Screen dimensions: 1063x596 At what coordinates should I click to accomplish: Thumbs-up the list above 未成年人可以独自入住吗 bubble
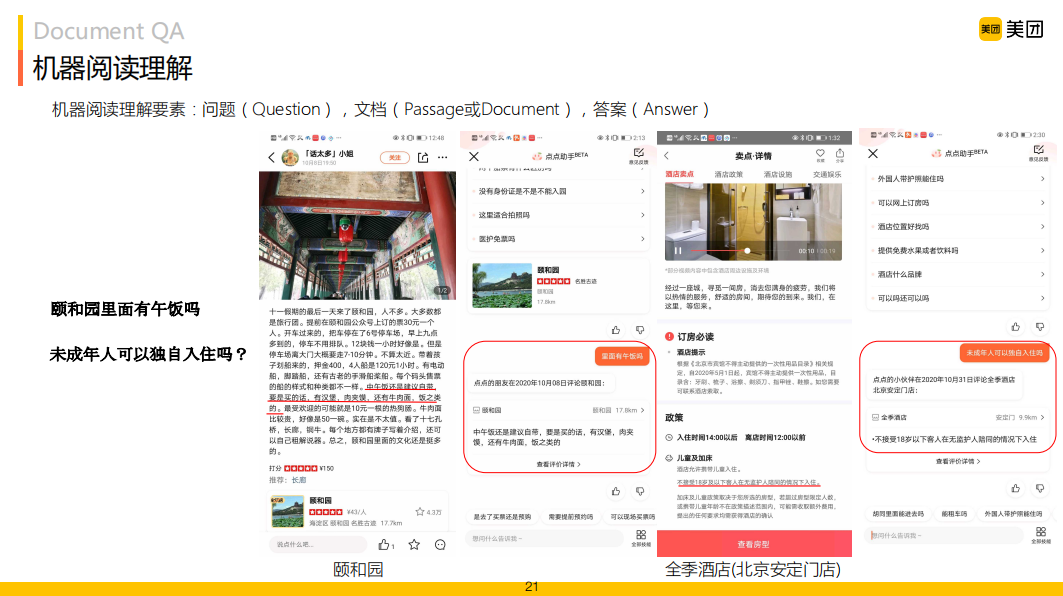[x=1016, y=327]
